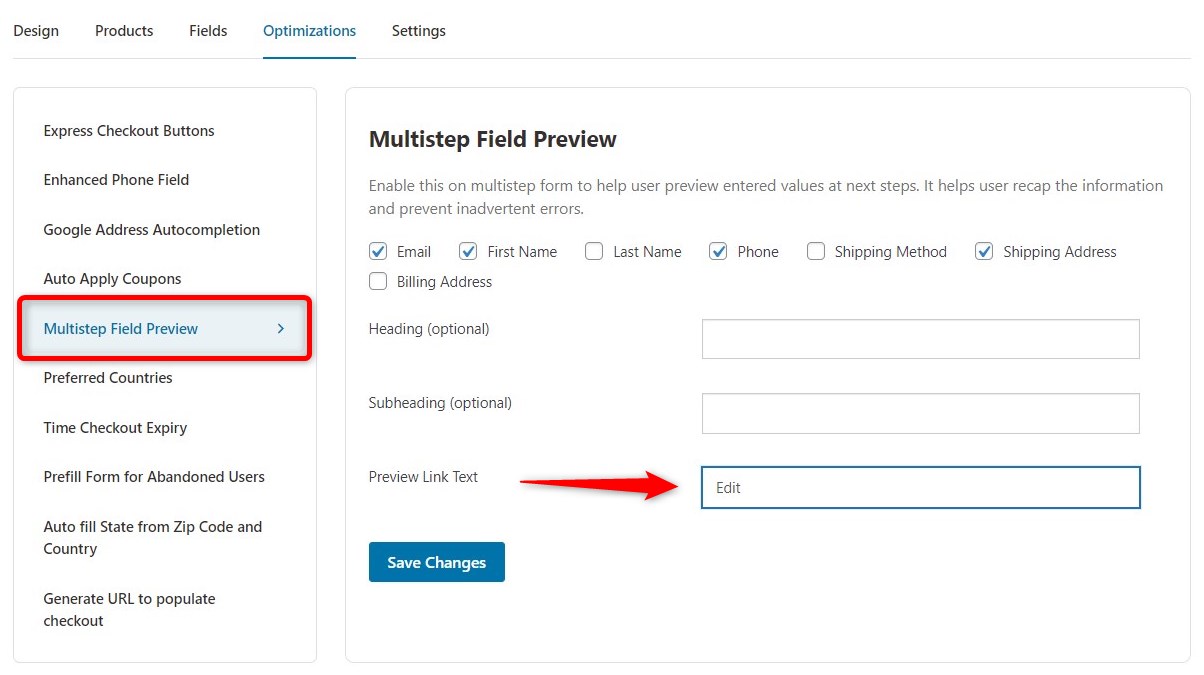This screenshot has height=675, width=1204.
Task: Open Prefill Form for Abandoned Users
Action: click(153, 477)
